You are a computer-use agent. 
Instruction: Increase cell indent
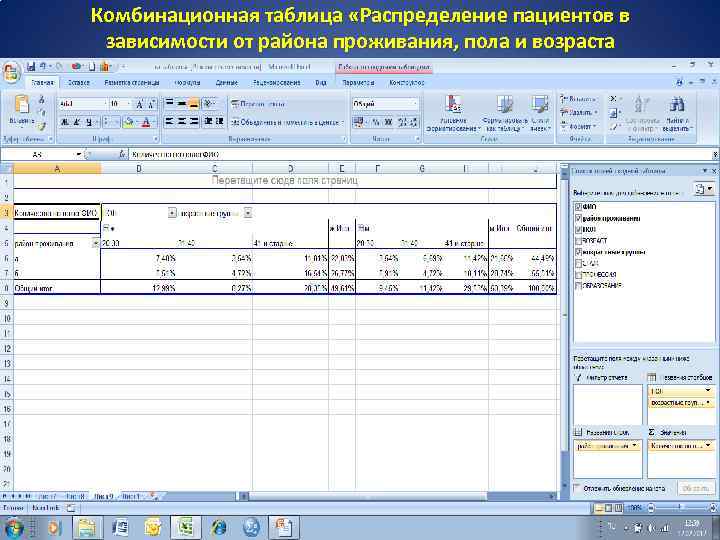[x=220, y=122]
